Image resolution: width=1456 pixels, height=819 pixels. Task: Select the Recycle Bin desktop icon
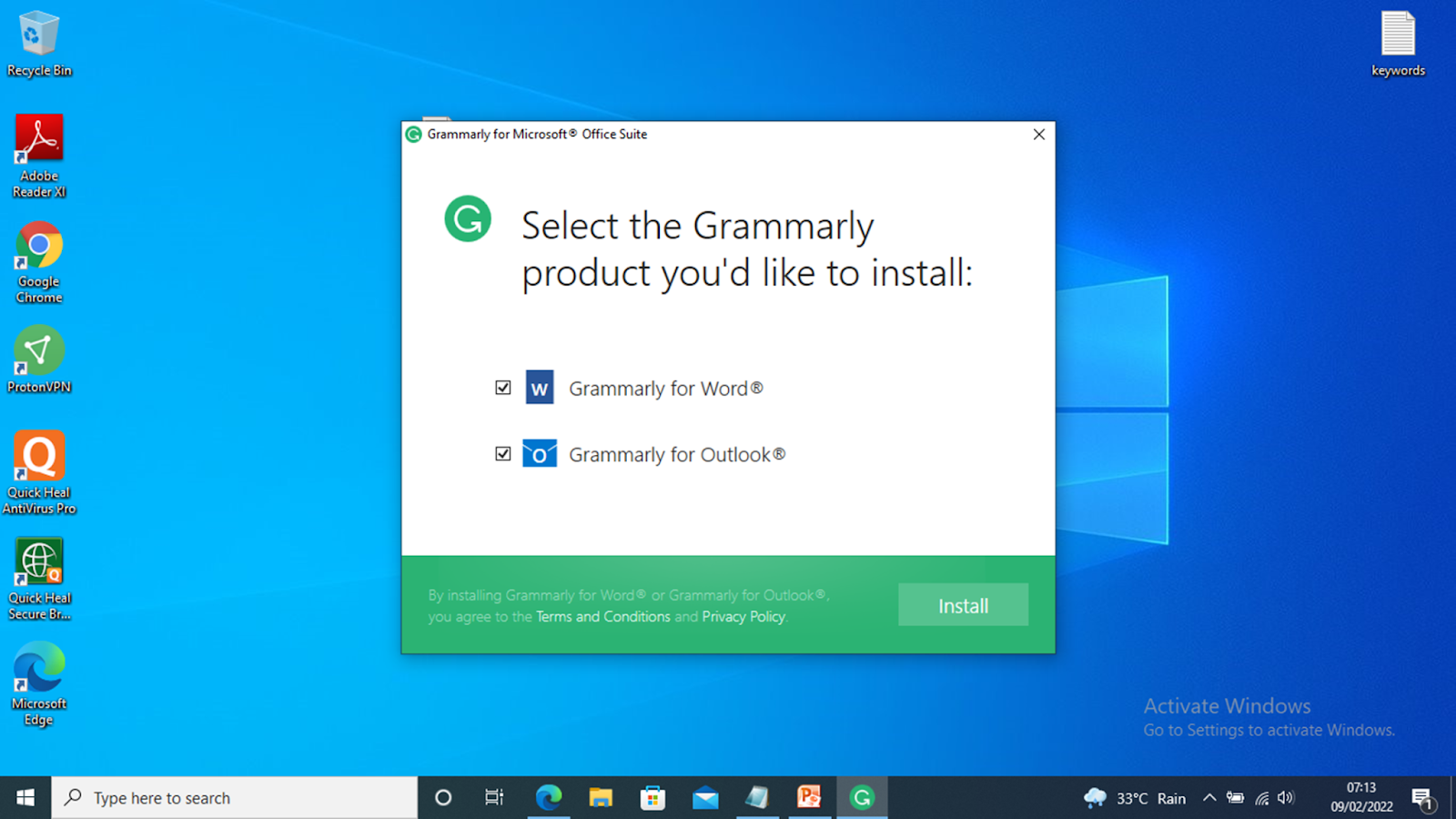coord(39,44)
